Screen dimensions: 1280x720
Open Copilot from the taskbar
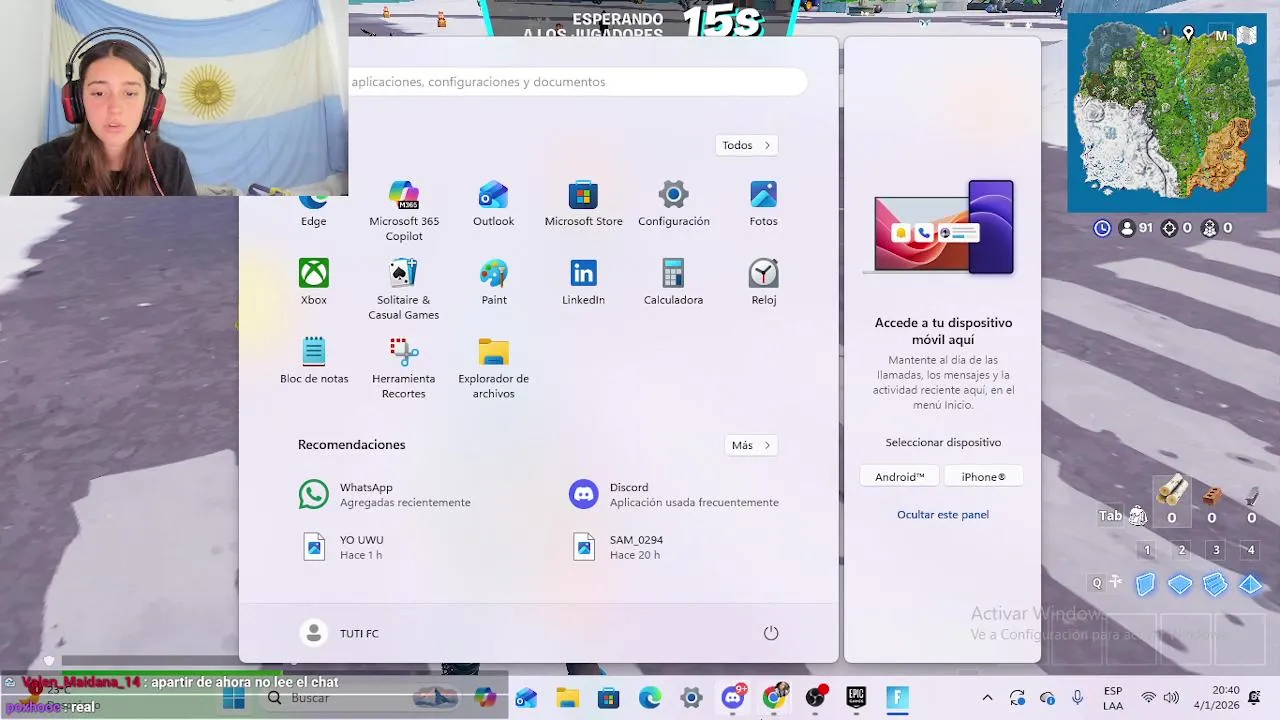tap(485, 698)
